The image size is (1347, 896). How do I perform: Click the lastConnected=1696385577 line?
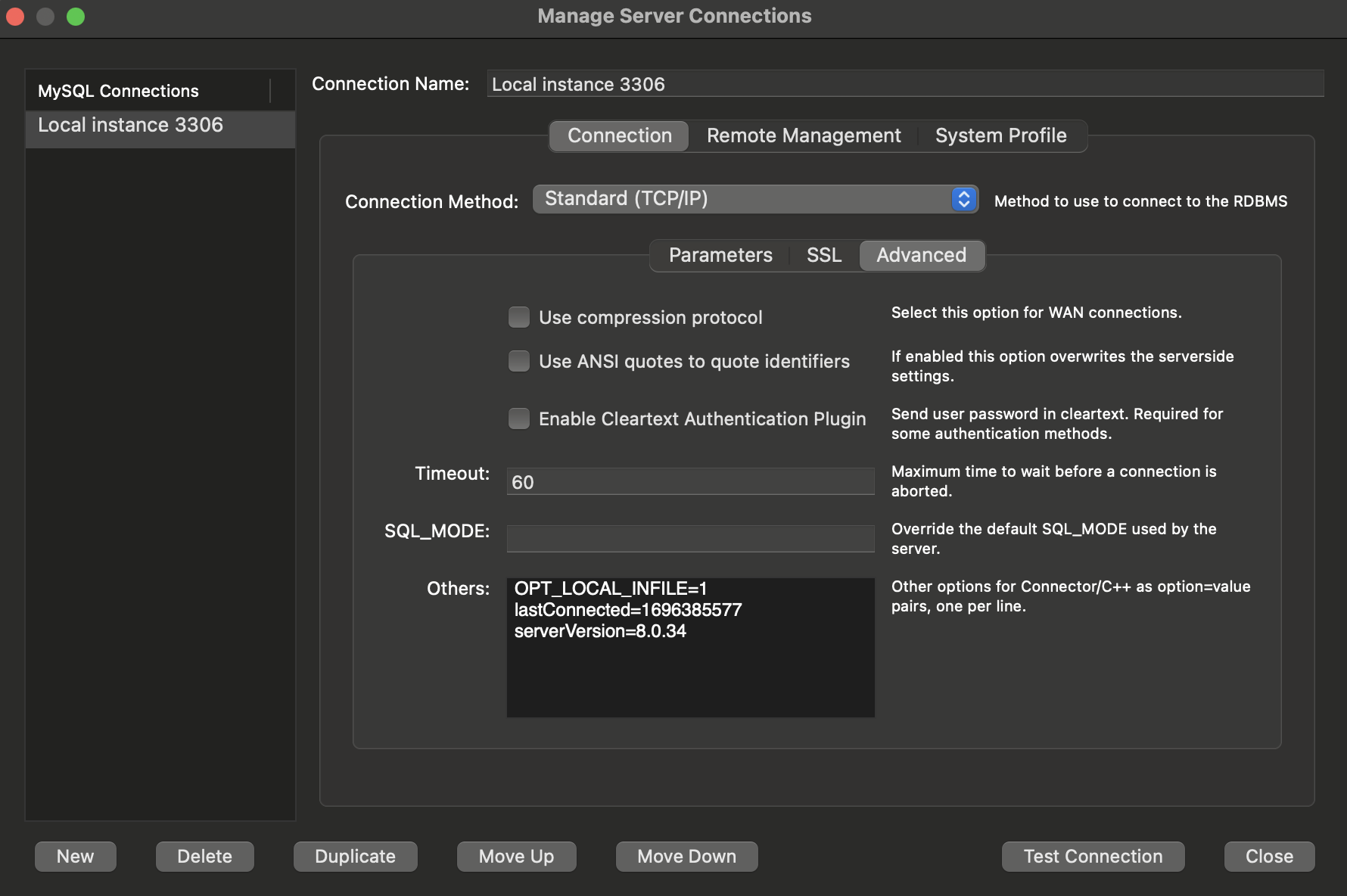628,609
